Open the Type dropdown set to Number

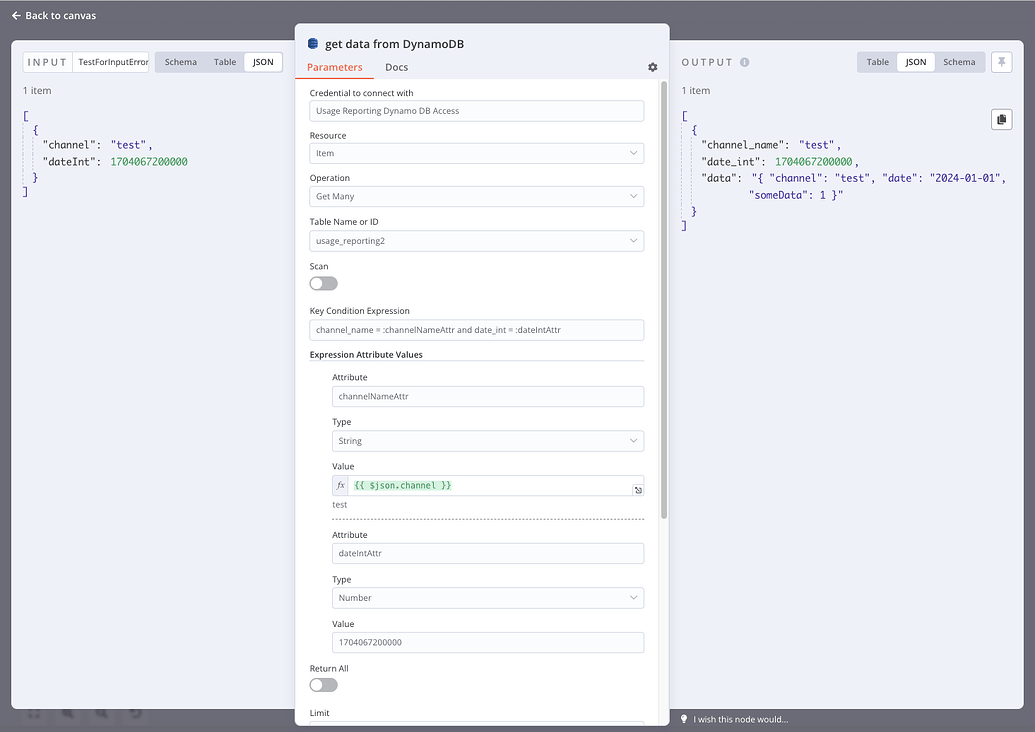pyautogui.click(x=487, y=597)
